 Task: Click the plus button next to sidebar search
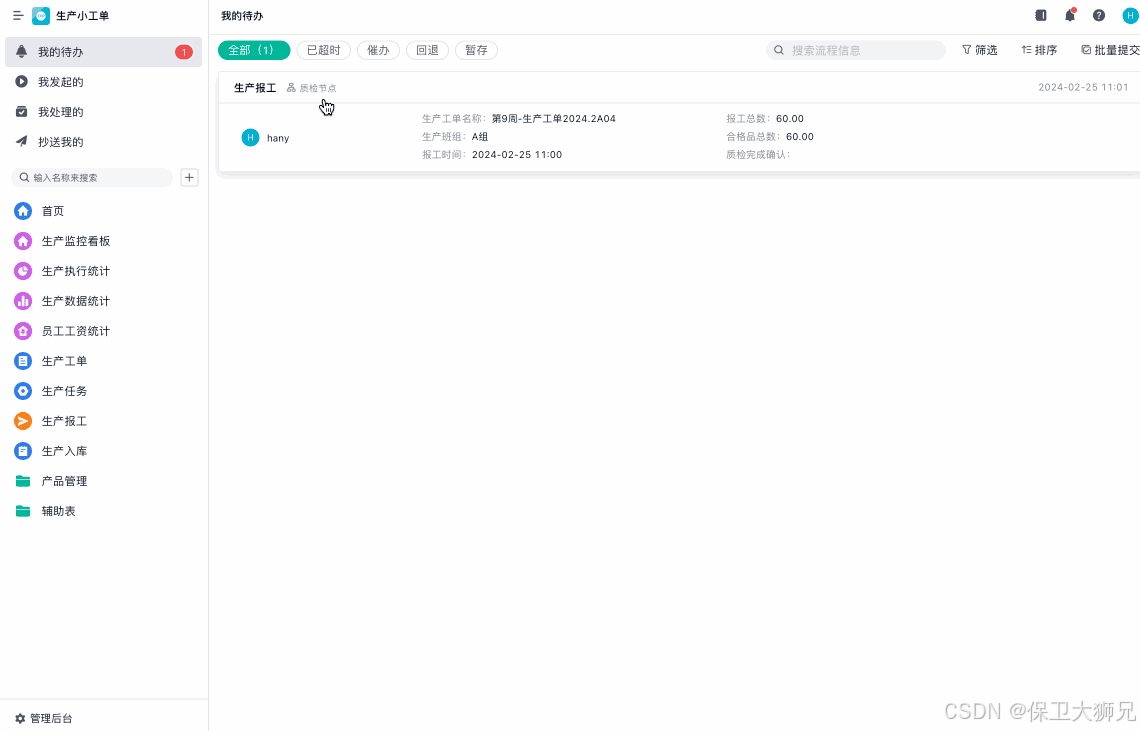click(189, 177)
